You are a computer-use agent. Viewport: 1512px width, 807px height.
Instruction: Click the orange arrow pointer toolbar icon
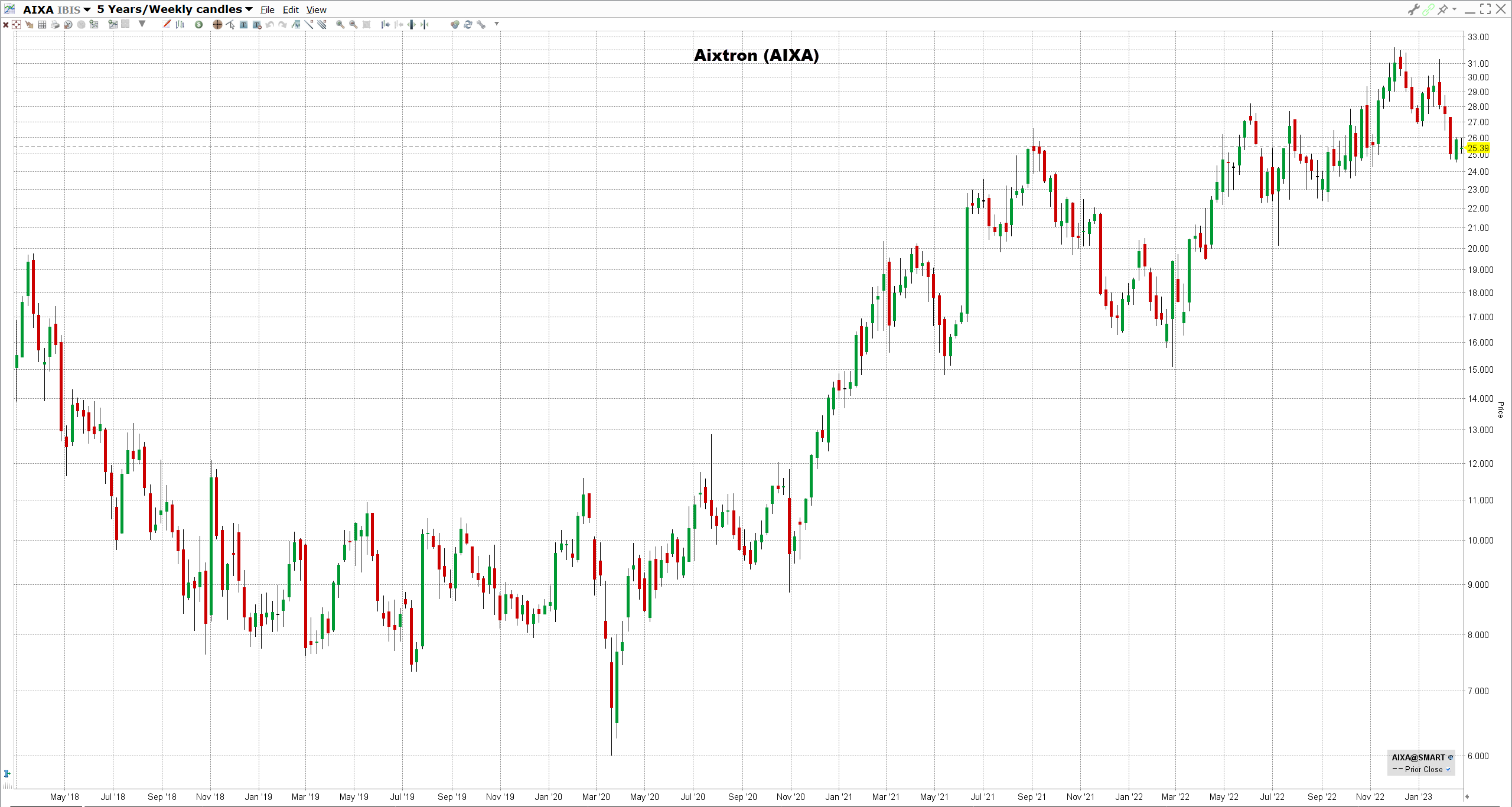click(x=29, y=25)
